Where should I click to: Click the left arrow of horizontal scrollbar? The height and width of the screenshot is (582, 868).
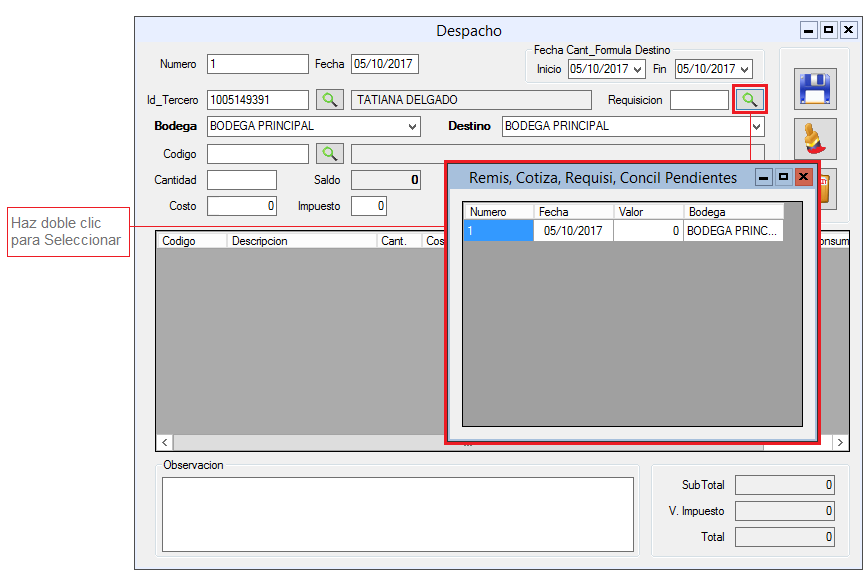pos(165,442)
